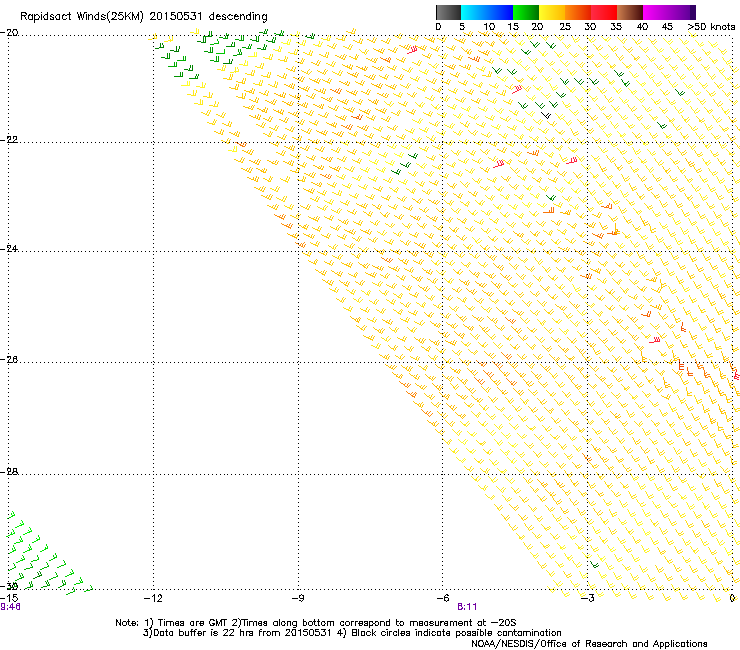Click the dark purple >50 knots swatch
Image resolution: width=740 pixels, height=650 pixels.
tap(693, 12)
